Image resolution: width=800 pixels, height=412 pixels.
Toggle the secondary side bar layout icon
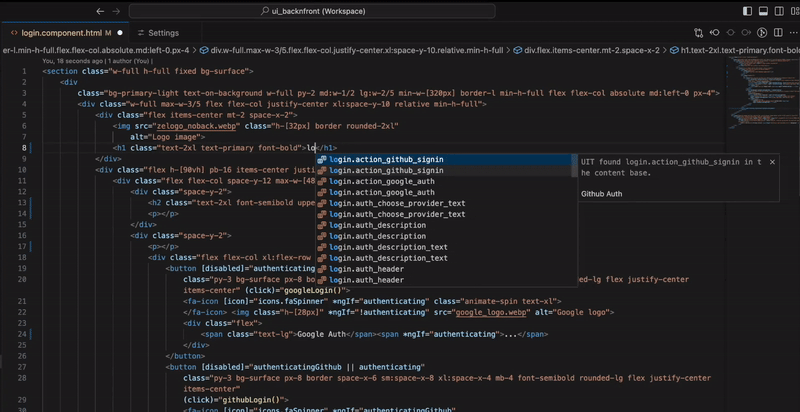pos(779,11)
